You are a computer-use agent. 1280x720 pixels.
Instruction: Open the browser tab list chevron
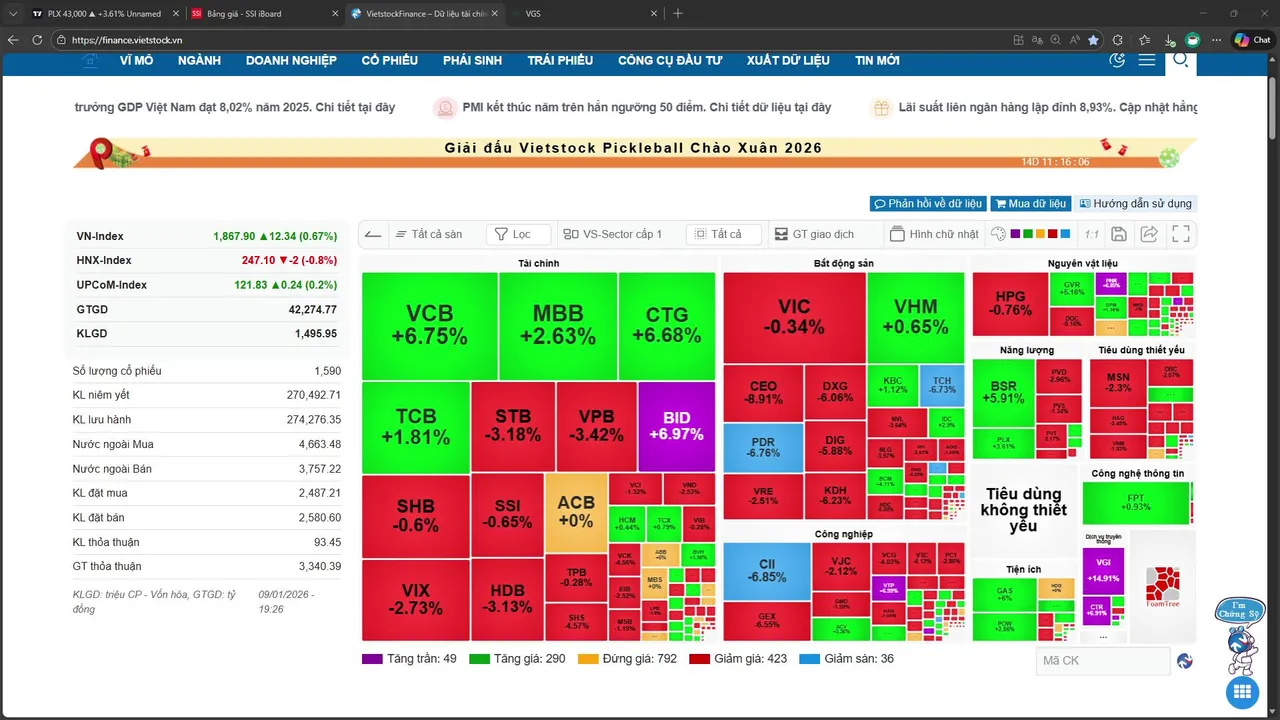[11, 13]
